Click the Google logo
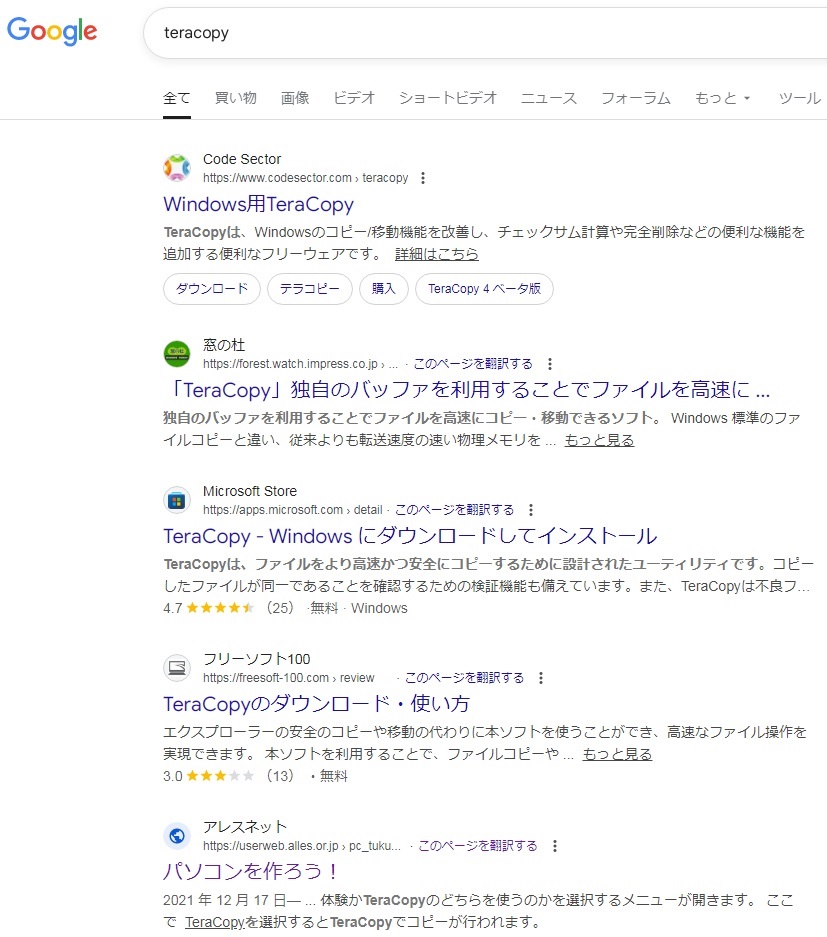 pyautogui.click(x=52, y=32)
